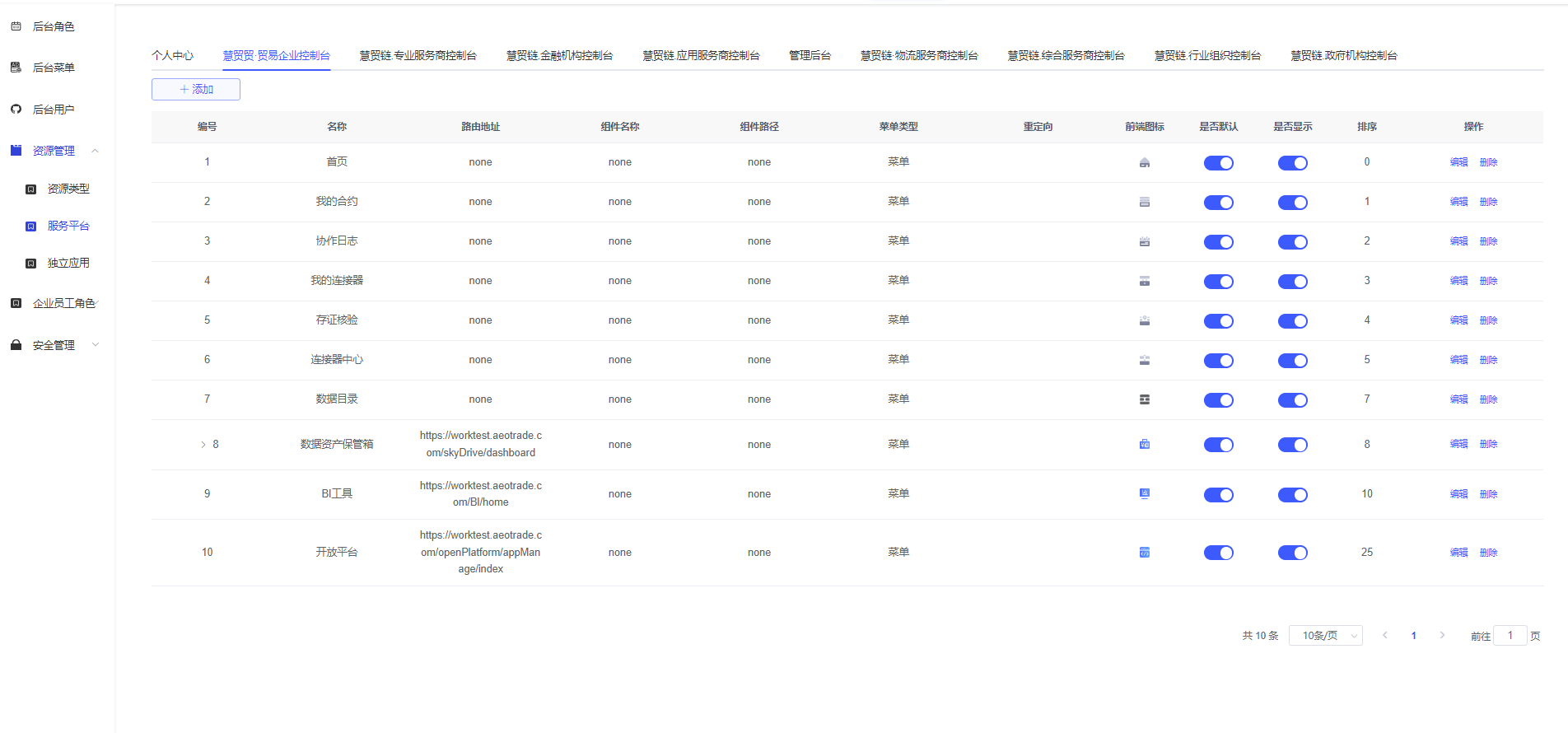The width and height of the screenshot is (1568, 733).
Task: Go to previous page arrow
Action: click(1385, 635)
